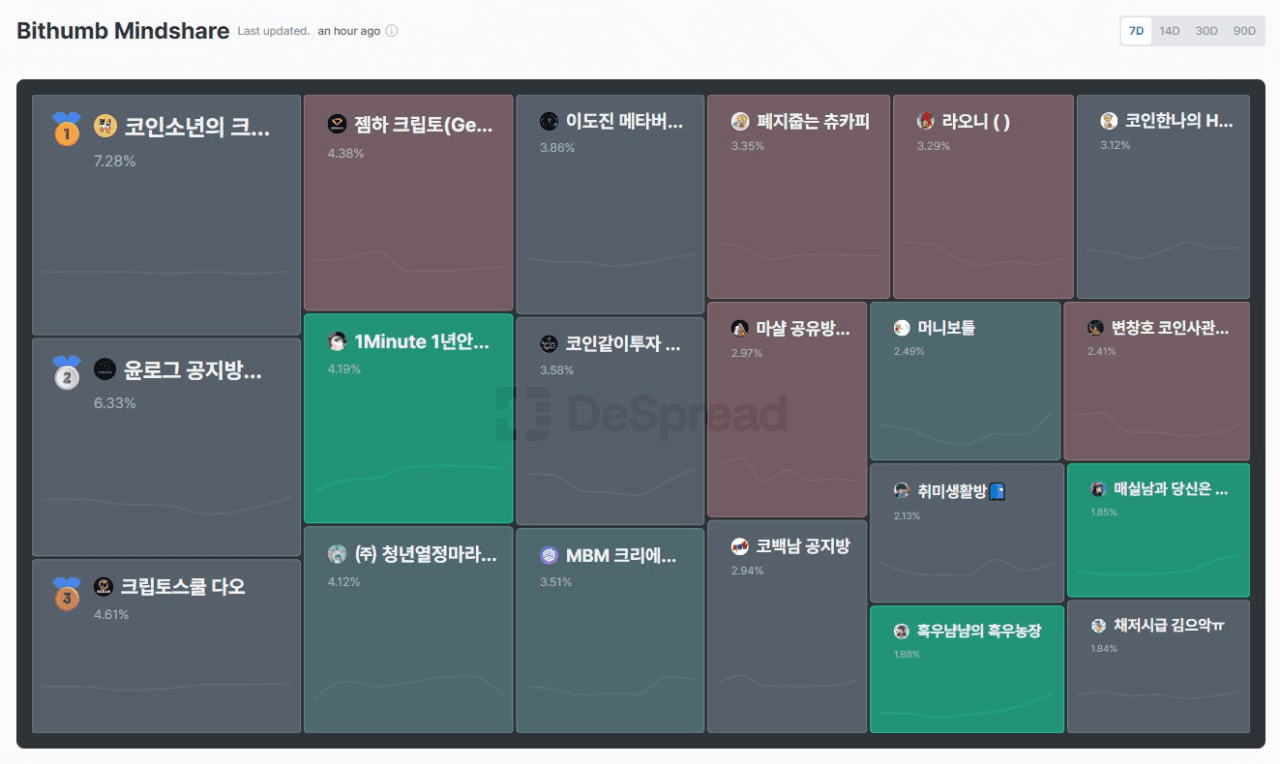Select the 4.19% mindshare value
1280x764 pixels.
pos(344,369)
